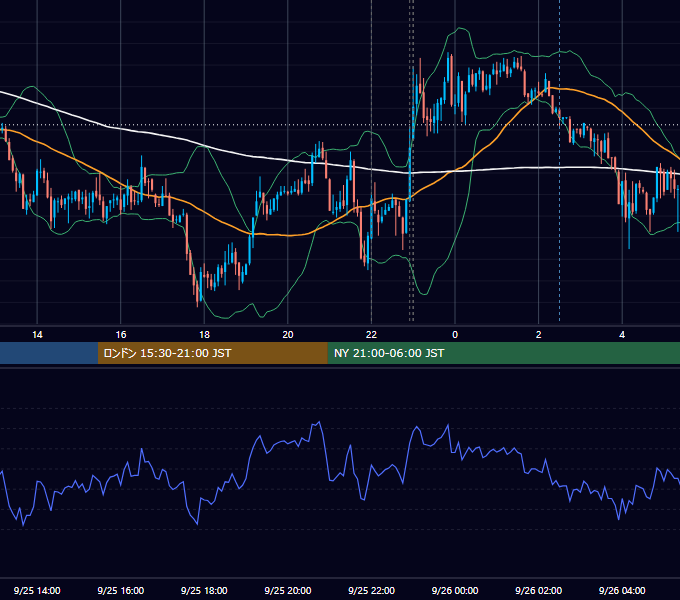Click the hour label 18 on the price chart axis
This screenshot has width=680, height=600.
click(204, 335)
